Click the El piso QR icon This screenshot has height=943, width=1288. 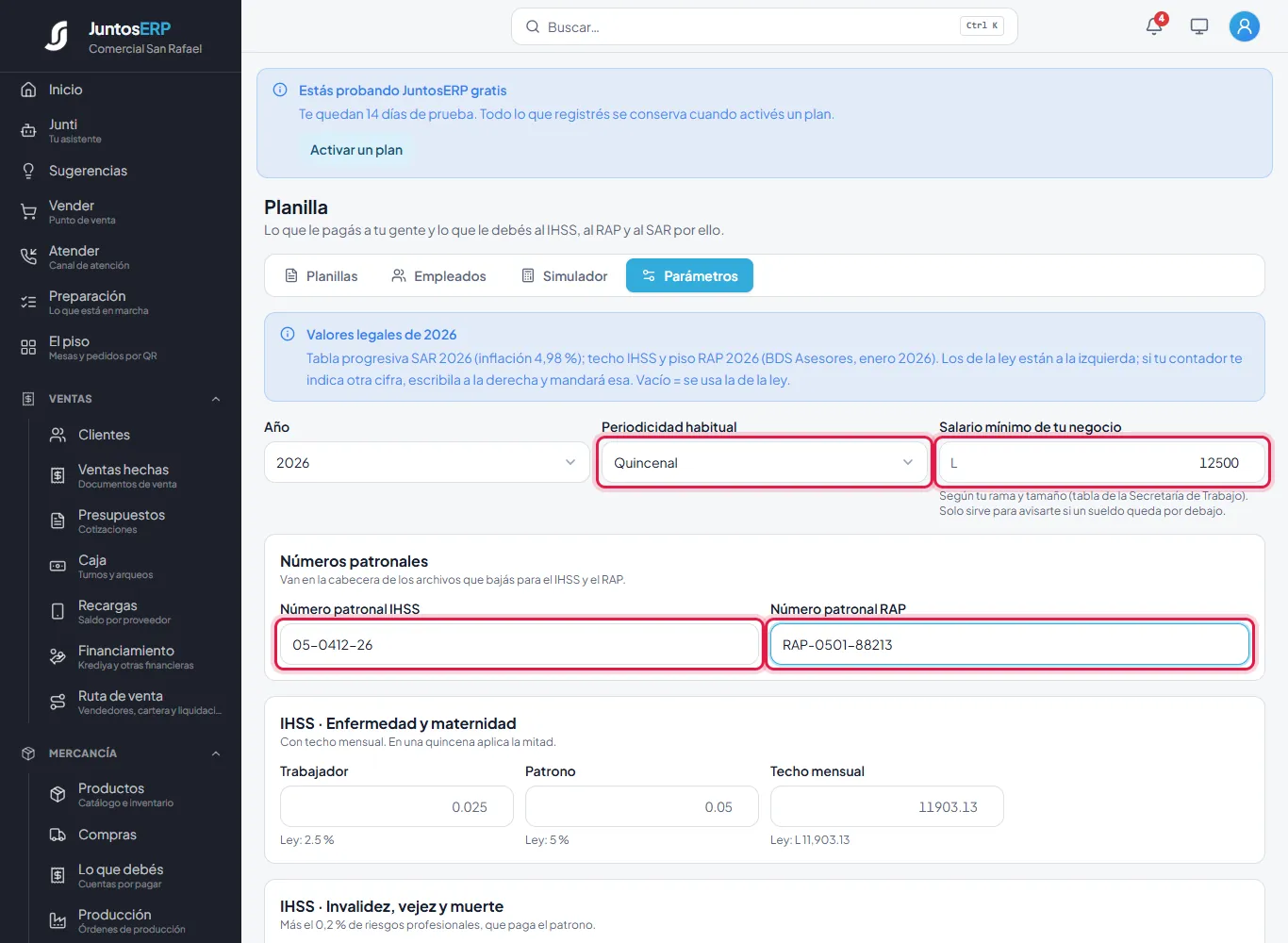(28, 348)
